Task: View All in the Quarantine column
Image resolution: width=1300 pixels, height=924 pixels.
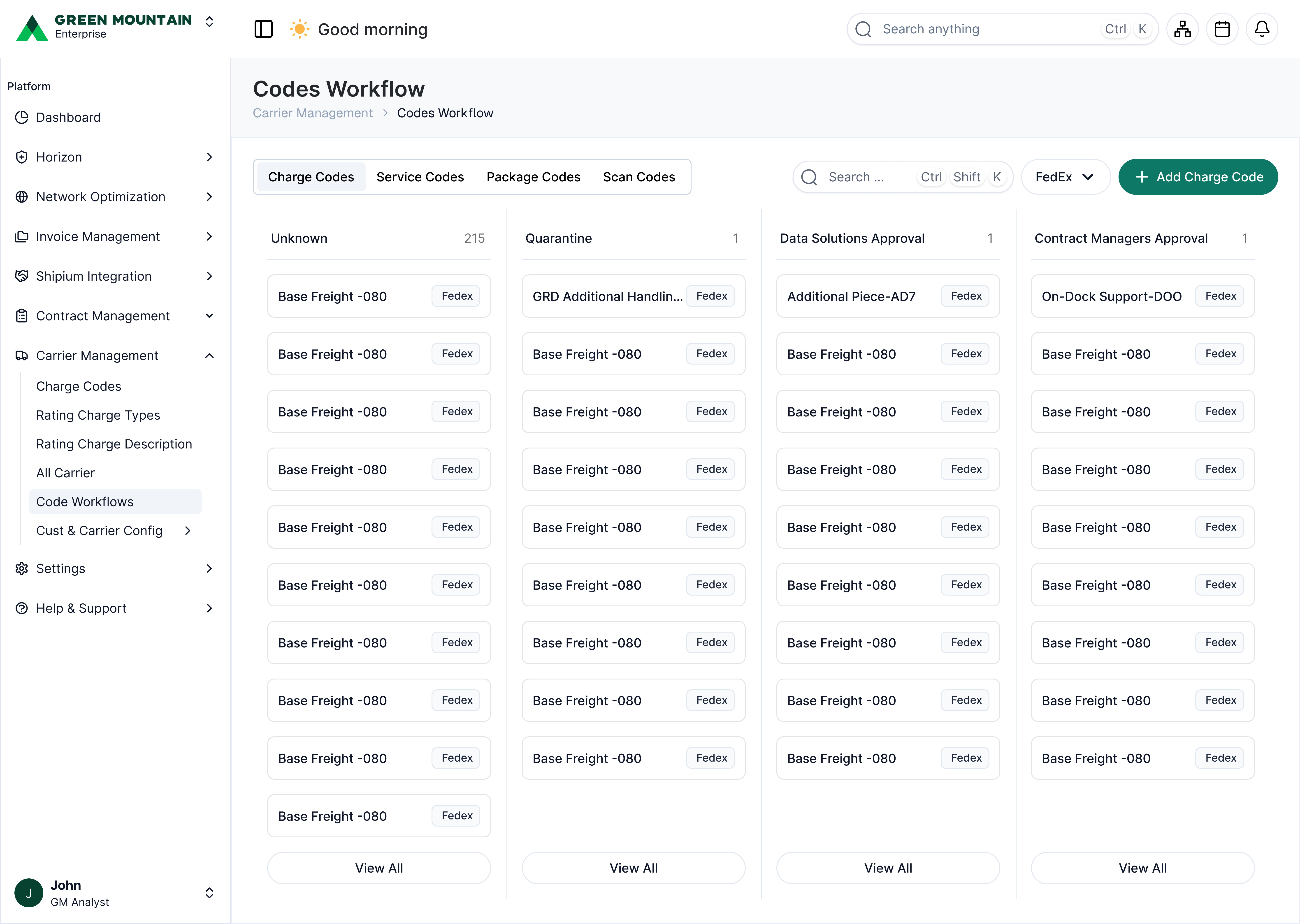Action: click(x=634, y=868)
